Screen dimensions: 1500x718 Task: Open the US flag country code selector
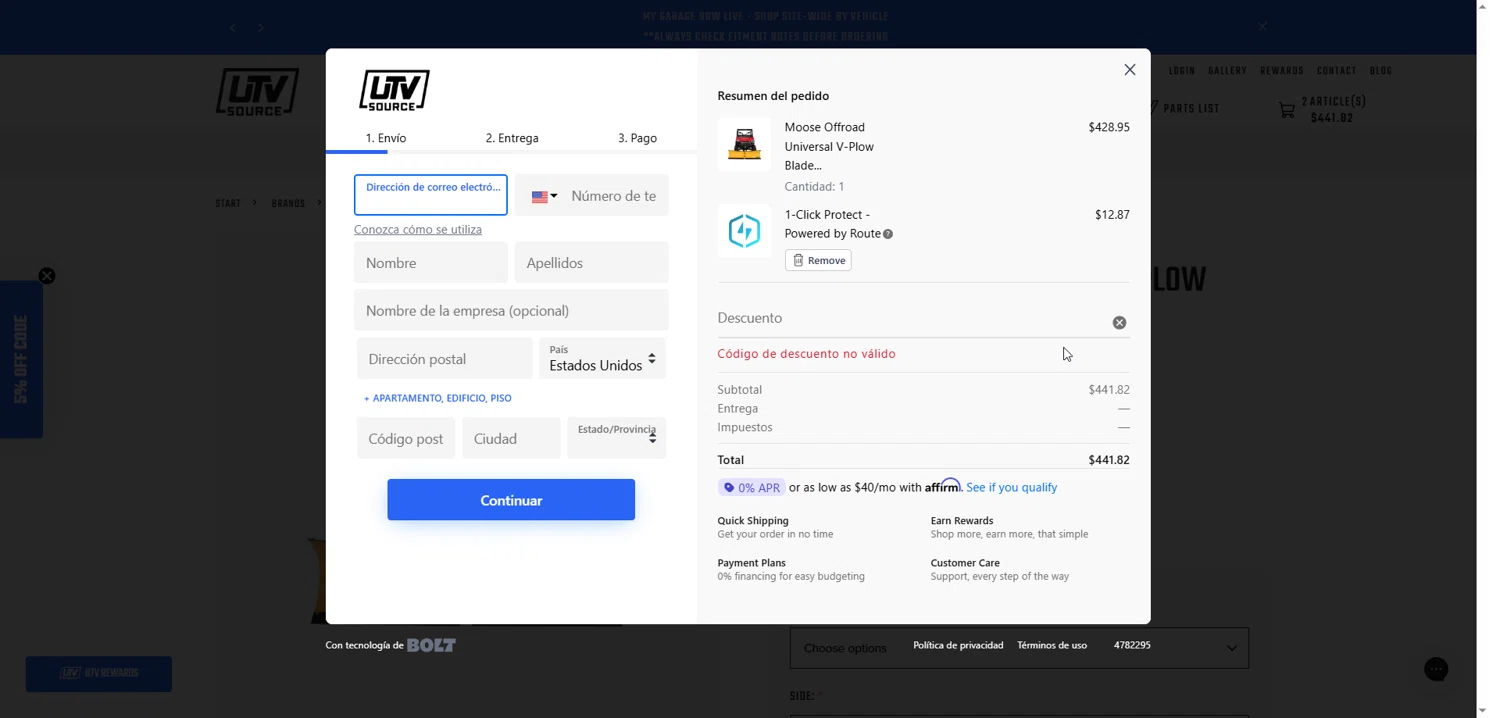(x=544, y=196)
